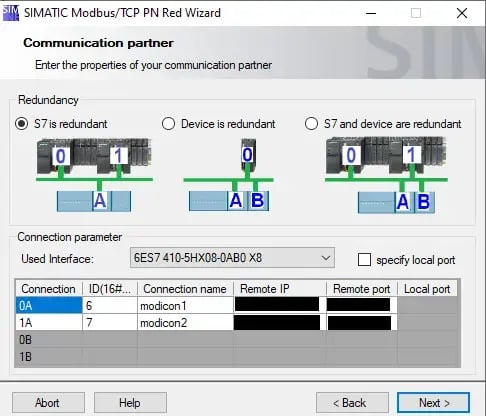Select the 'S7 is redundant' radio button
The width and height of the screenshot is (486, 416).
tap(22, 124)
